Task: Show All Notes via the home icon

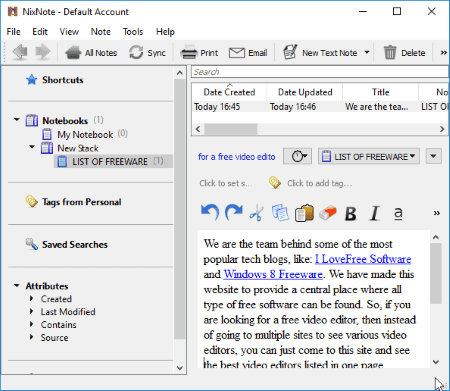Action: [91, 53]
